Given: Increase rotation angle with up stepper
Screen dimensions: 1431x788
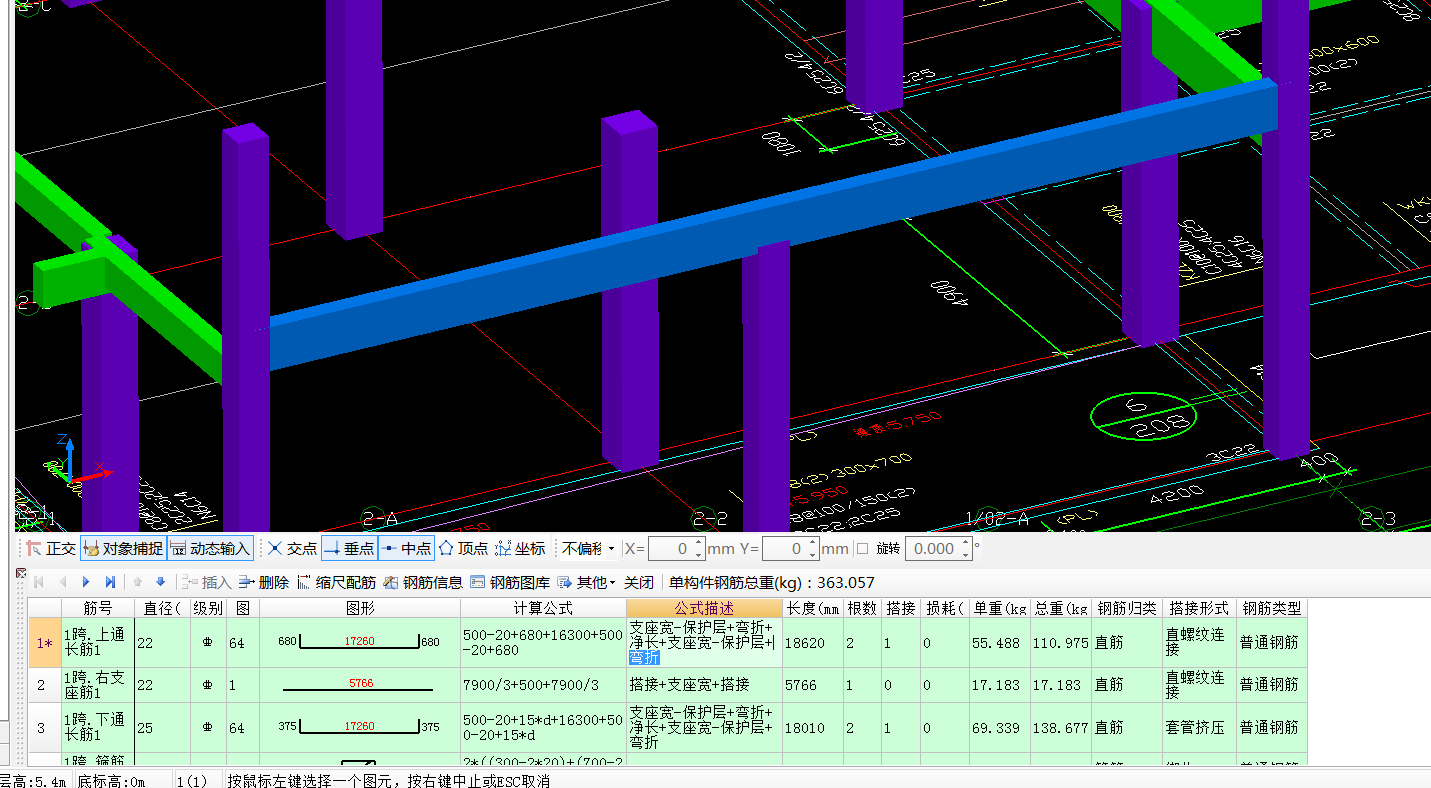Looking at the screenshot, I should click(x=966, y=543).
